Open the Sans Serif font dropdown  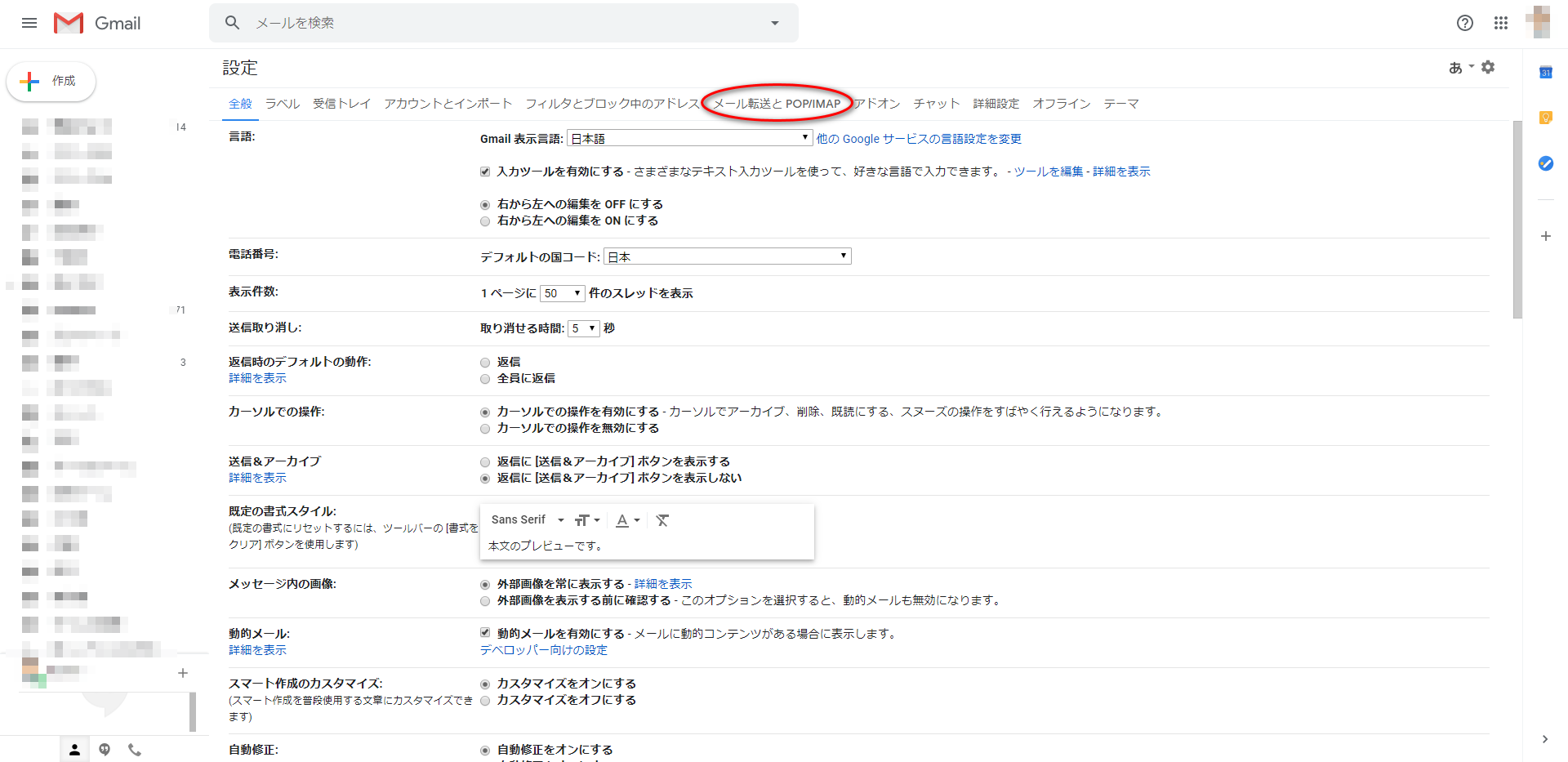528,520
